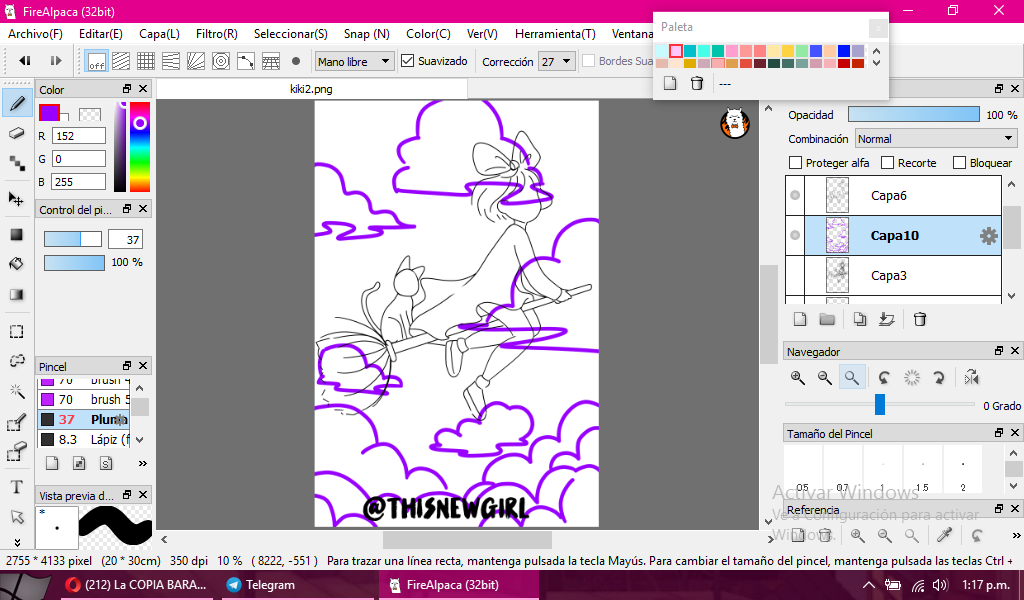Screen dimensions: 1024x600
Task: Select the rectangular Selection tool
Action: tap(17, 332)
